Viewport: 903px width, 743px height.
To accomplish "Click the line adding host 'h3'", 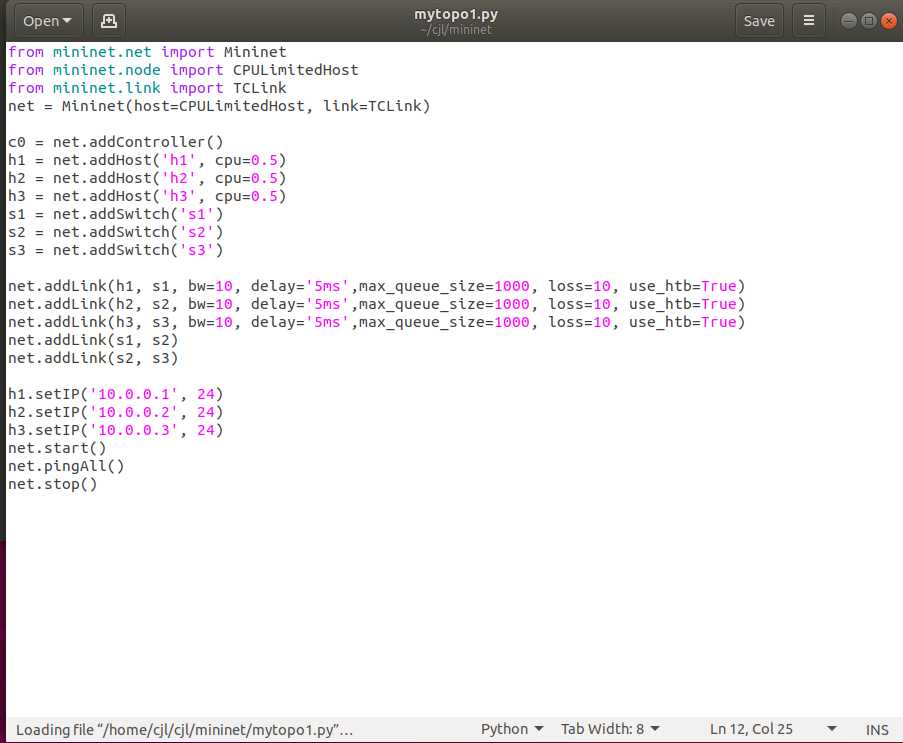I will point(147,196).
